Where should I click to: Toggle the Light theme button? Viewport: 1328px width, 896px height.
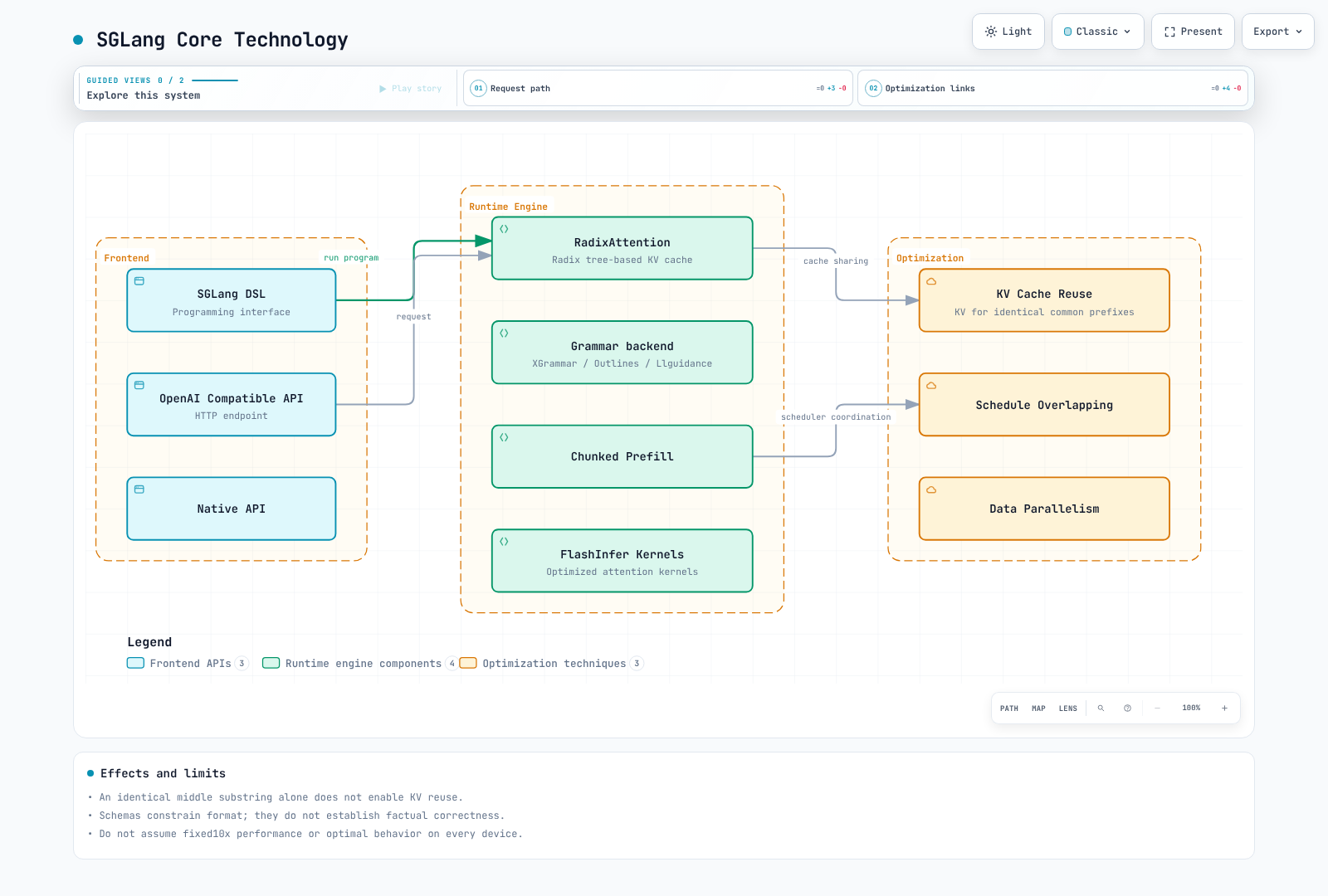click(x=1008, y=32)
